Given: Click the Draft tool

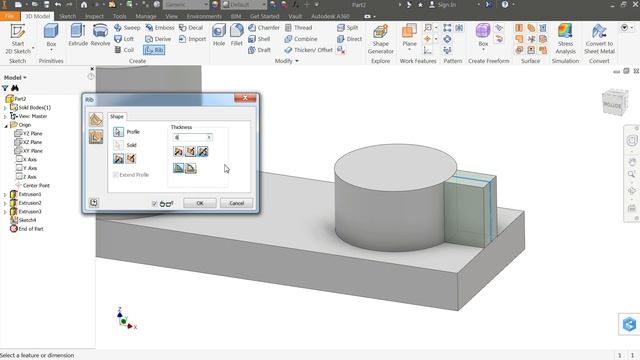Looking at the screenshot, I should pyautogui.click(x=259, y=50).
